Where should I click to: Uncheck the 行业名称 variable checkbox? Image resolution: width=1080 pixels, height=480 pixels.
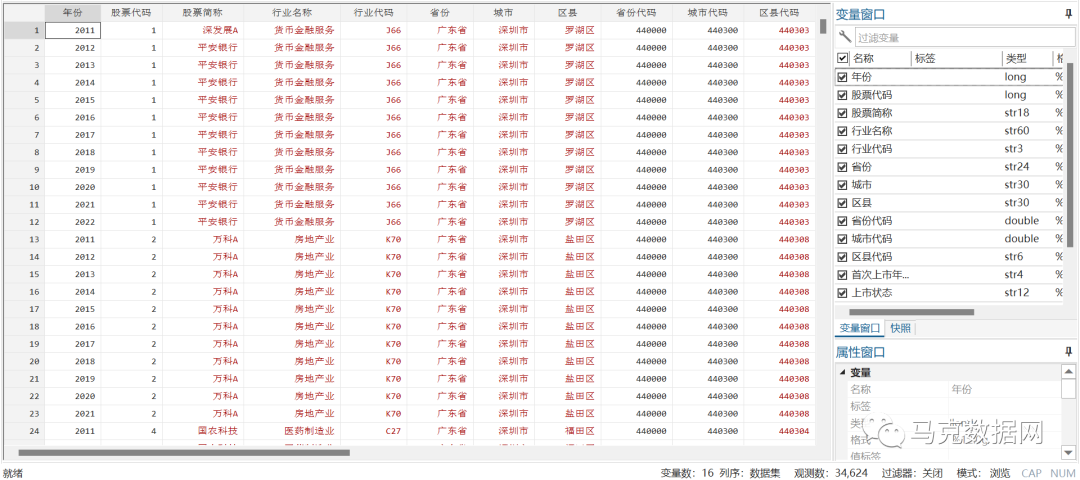click(842, 131)
